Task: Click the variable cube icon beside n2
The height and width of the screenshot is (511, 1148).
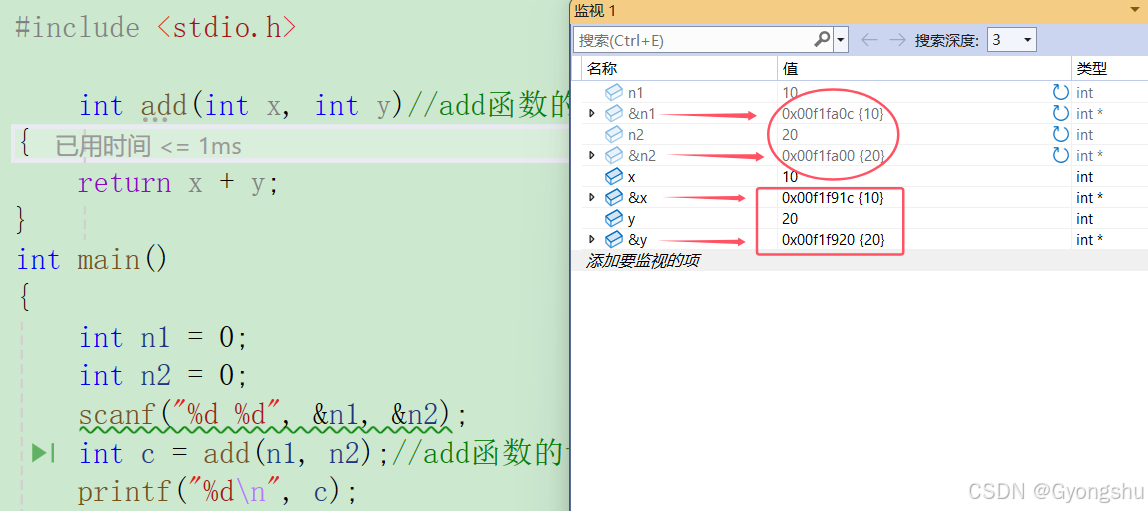Action: coord(614,134)
